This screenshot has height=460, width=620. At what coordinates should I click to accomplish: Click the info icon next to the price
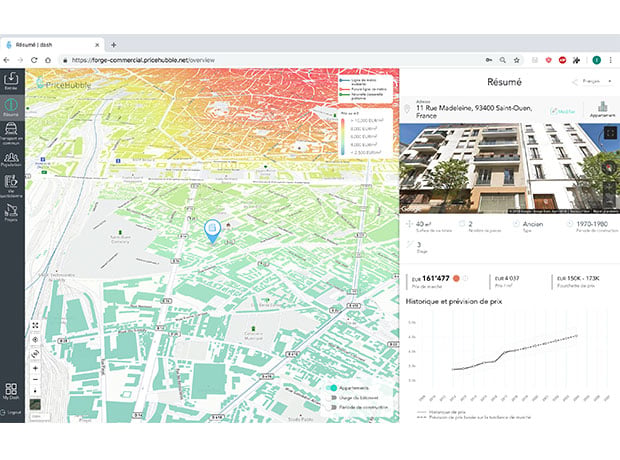click(x=465, y=278)
